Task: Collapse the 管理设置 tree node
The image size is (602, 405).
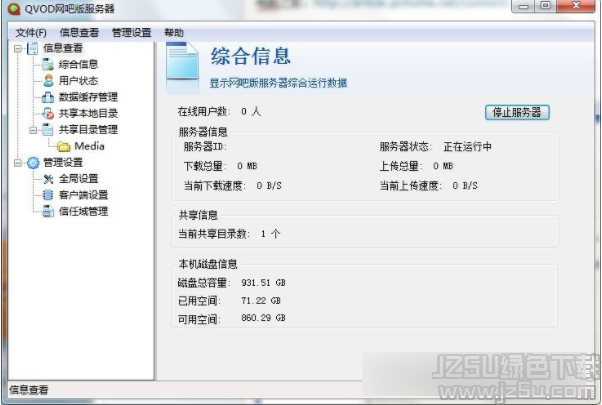Action: click(x=18, y=163)
